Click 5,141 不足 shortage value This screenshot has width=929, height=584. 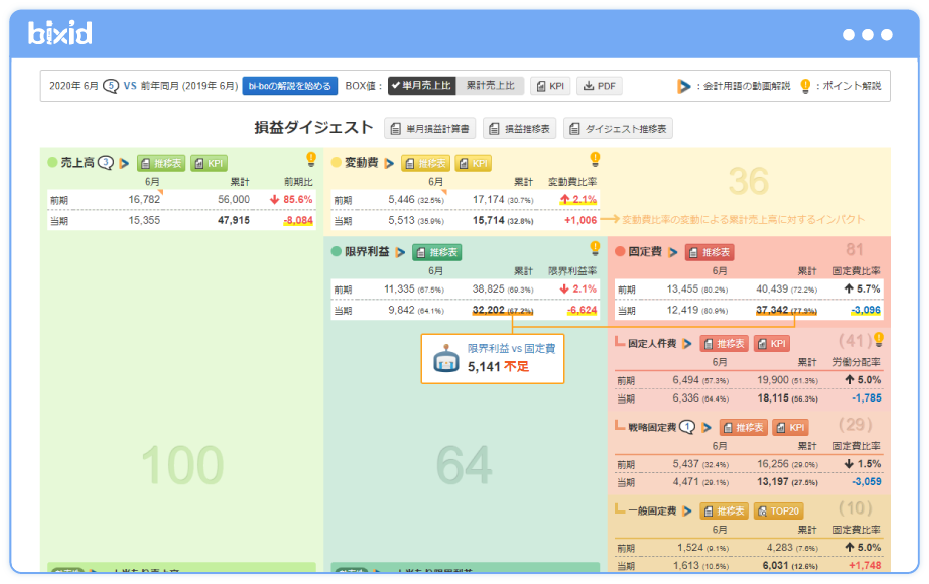[498, 367]
